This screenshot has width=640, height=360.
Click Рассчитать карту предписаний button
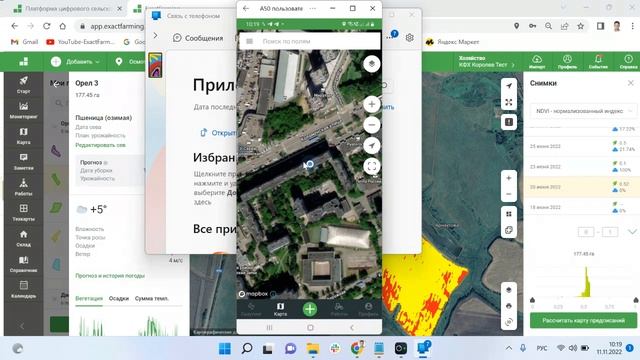click(583, 320)
